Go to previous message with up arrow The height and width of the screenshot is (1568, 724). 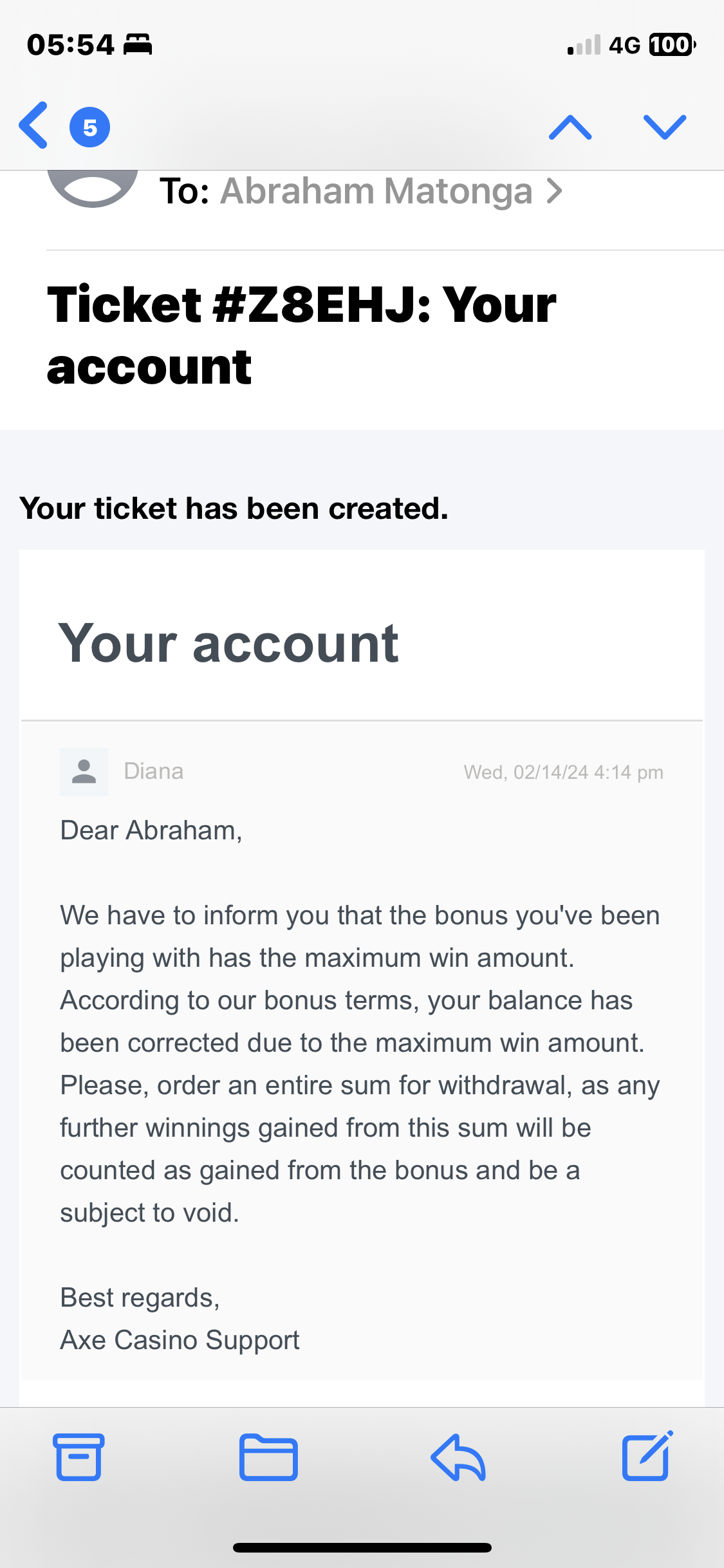click(570, 127)
